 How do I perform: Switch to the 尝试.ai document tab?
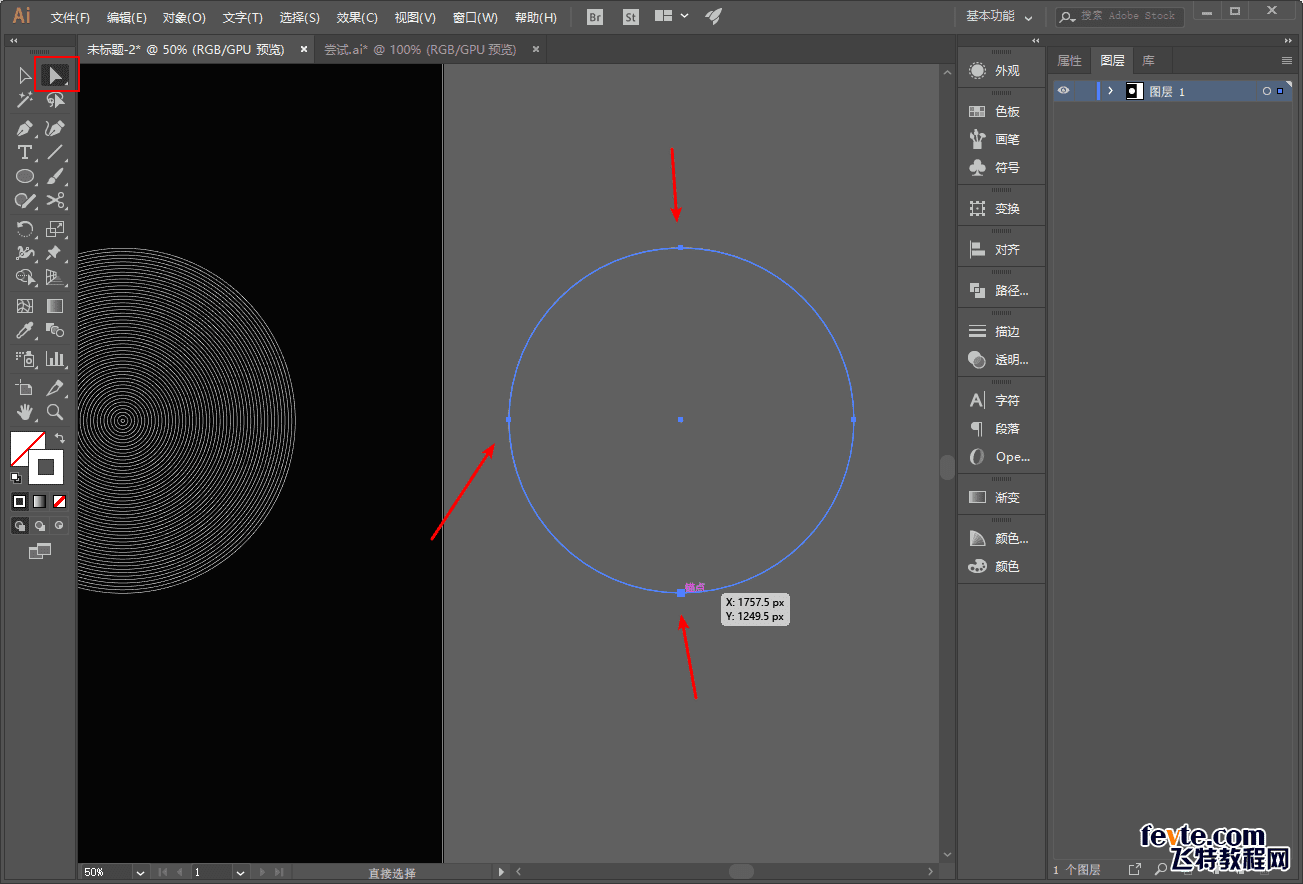(x=420, y=49)
